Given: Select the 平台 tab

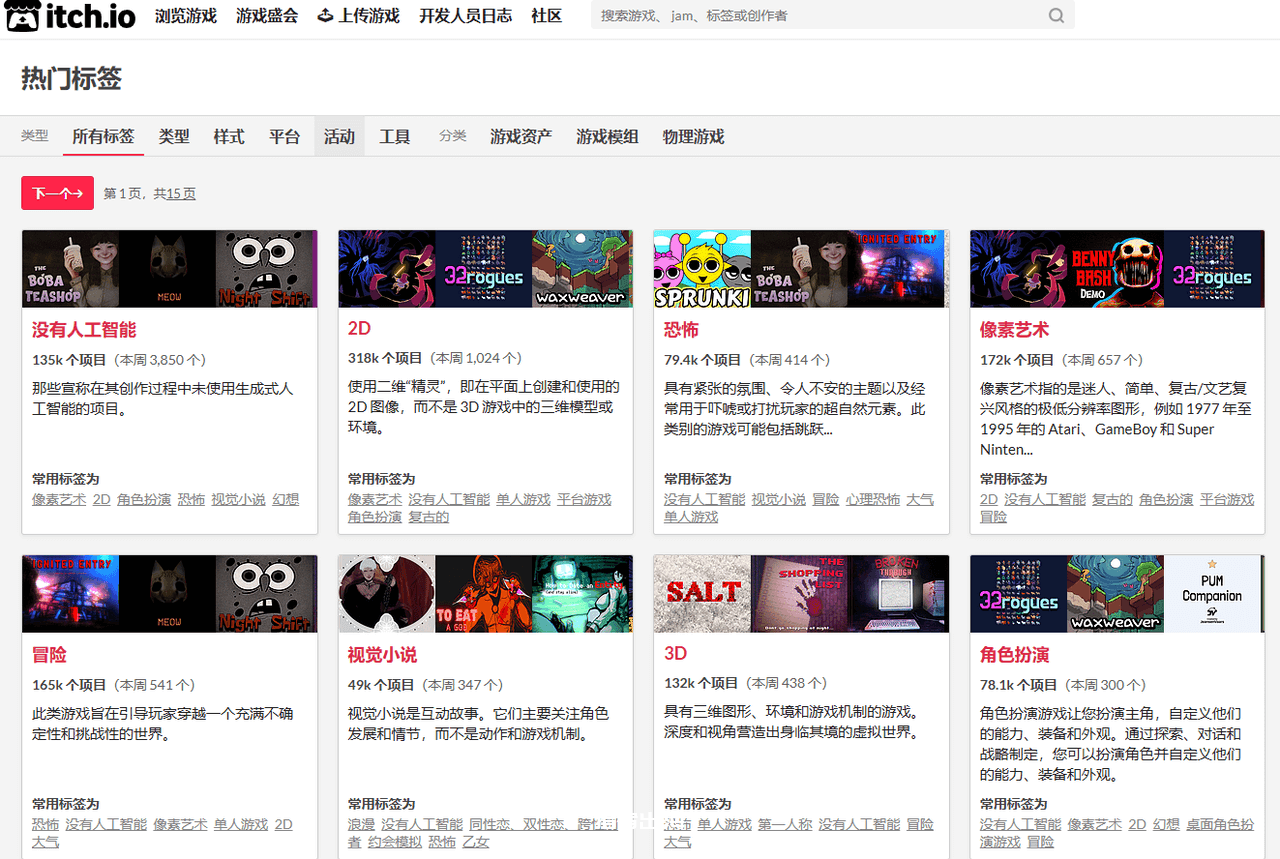Looking at the screenshot, I should pyautogui.click(x=285, y=136).
